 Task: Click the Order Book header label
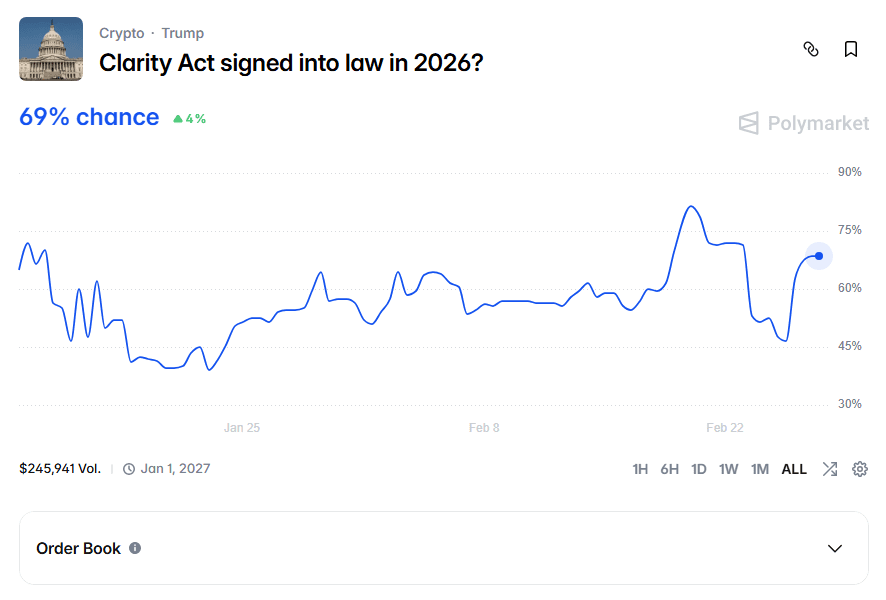click(78, 548)
